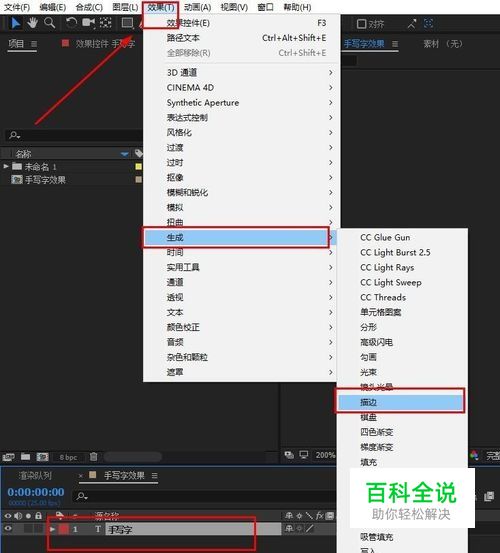Open the 文件(F) menu
Viewport: 500px width, 553px height.
[x=17, y=7]
